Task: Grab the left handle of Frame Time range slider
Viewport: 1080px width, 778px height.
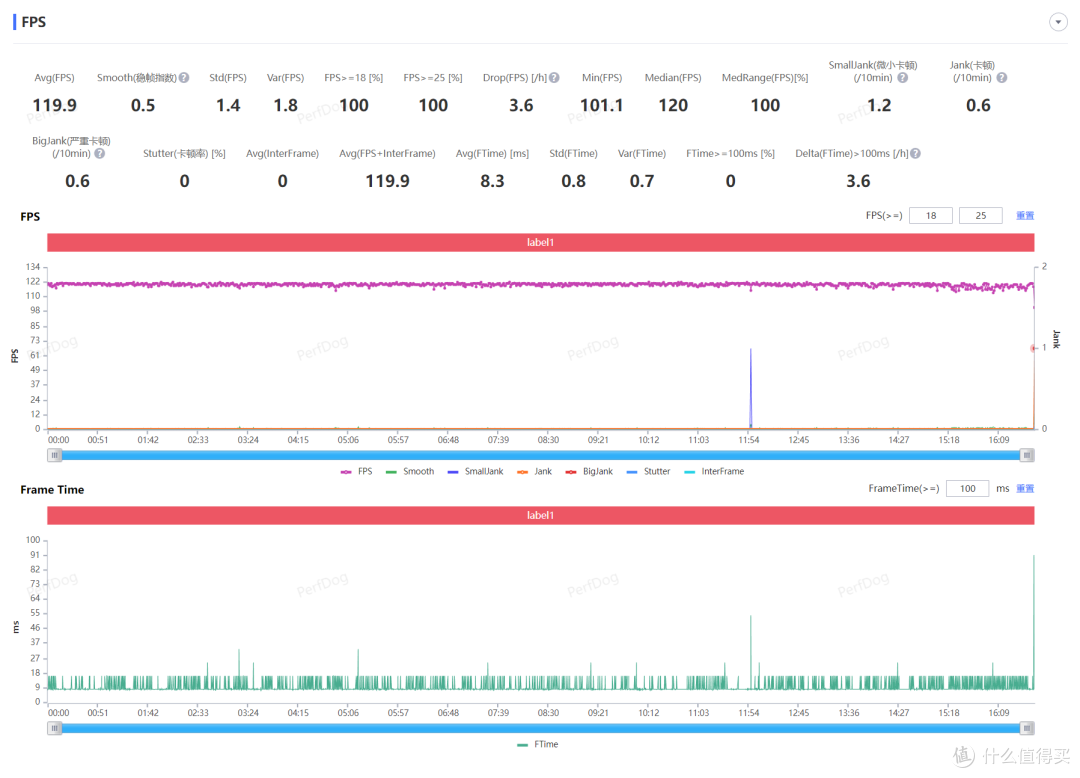Action: click(x=54, y=728)
